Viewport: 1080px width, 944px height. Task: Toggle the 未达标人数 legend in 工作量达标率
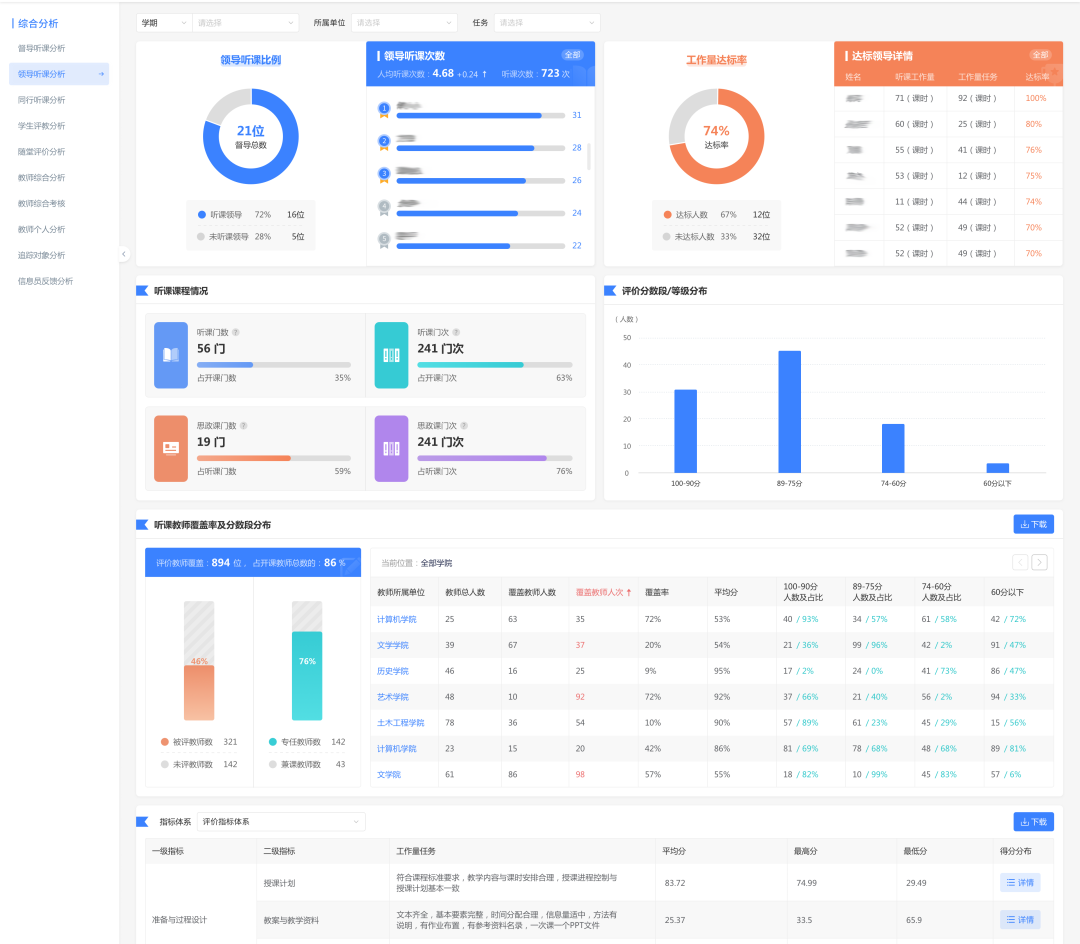694,237
